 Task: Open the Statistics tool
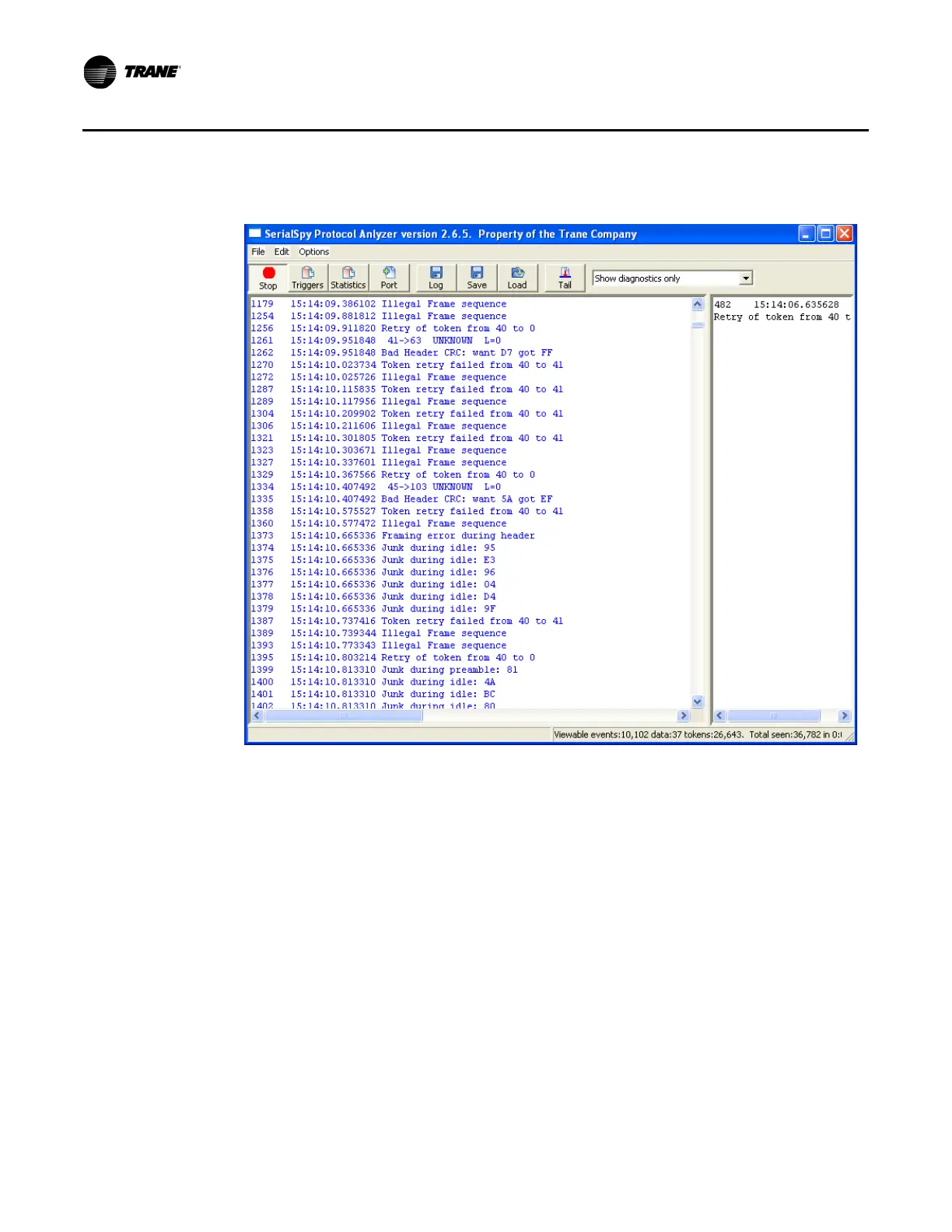[x=348, y=278]
